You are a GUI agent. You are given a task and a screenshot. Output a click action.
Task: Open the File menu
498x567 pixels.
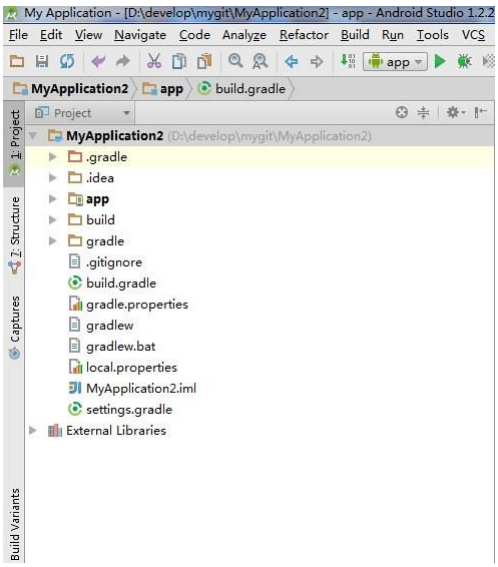point(18,35)
